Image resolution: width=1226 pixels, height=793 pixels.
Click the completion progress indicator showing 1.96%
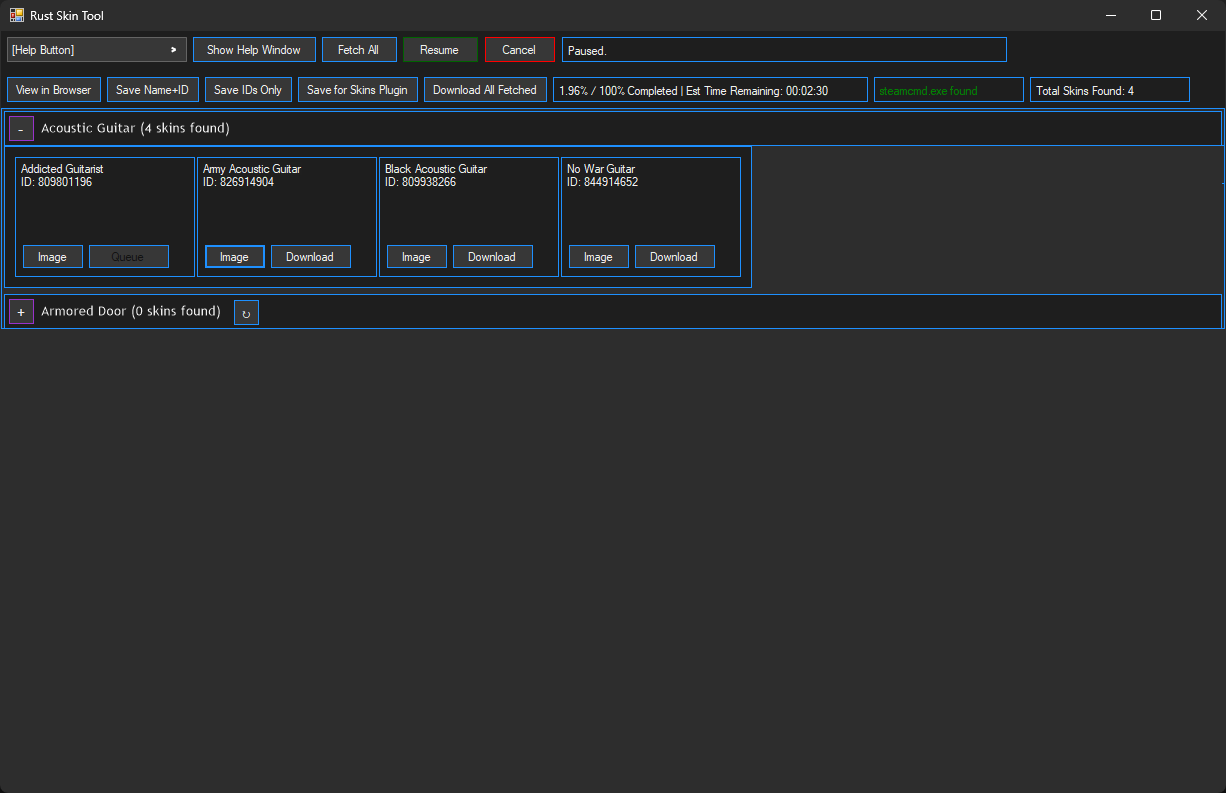(x=710, y=89)
